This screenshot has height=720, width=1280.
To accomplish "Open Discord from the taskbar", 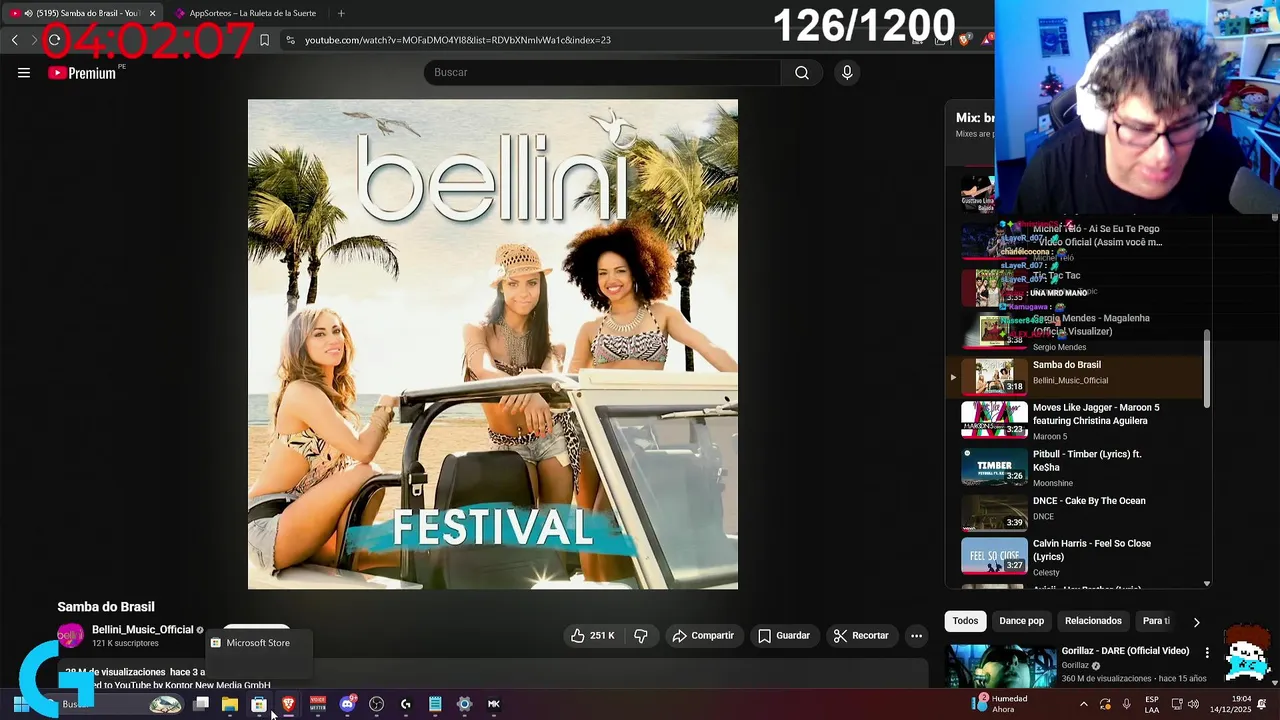I will (x=347, y=704).
